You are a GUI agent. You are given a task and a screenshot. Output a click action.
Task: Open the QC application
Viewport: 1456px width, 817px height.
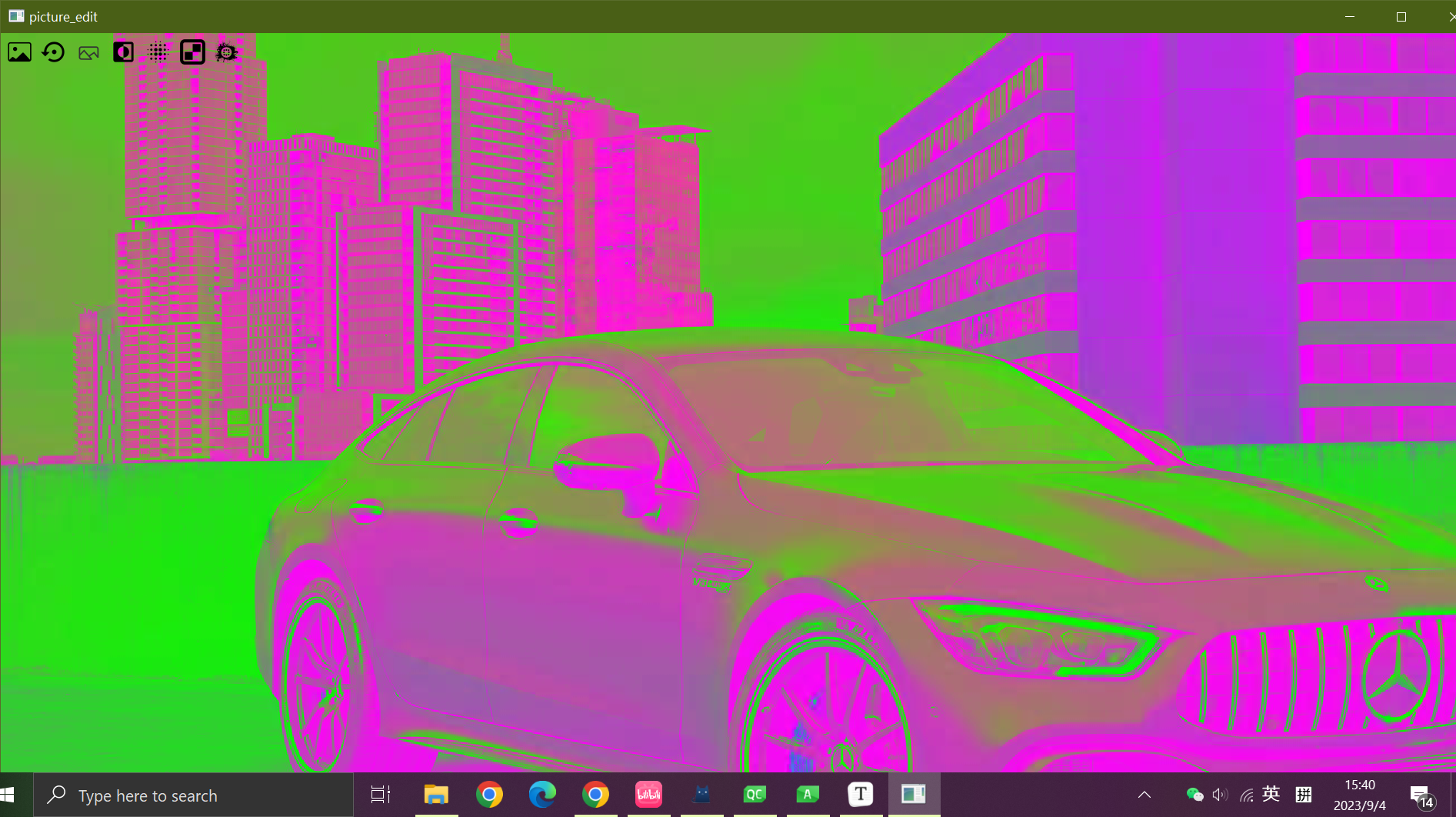(755, 795)
